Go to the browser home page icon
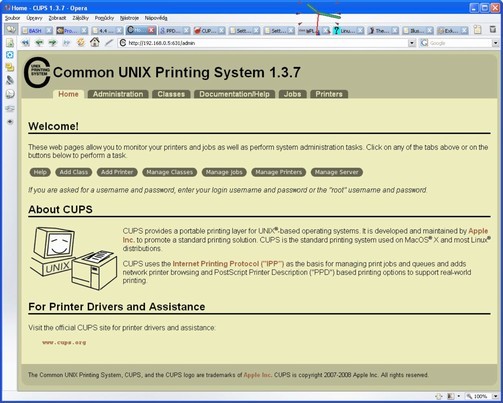This screenshot has height=403, width=503. coord(95,42)
